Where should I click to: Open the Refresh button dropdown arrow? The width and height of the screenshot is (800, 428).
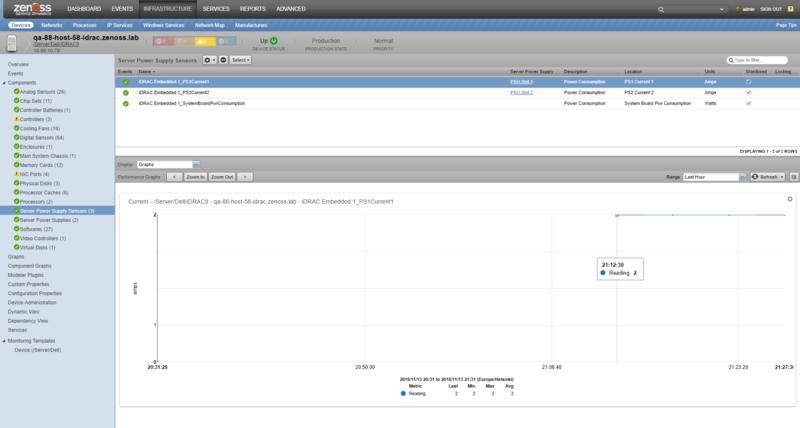pos(782,177)
